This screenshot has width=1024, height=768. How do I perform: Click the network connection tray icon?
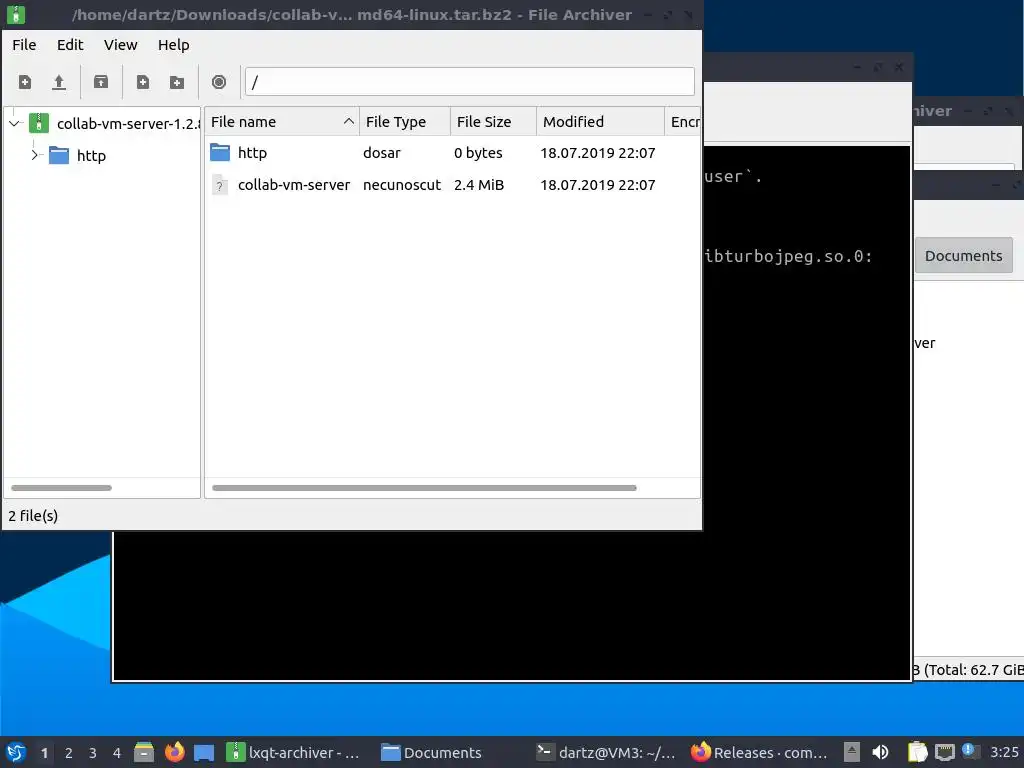(944, 752)
